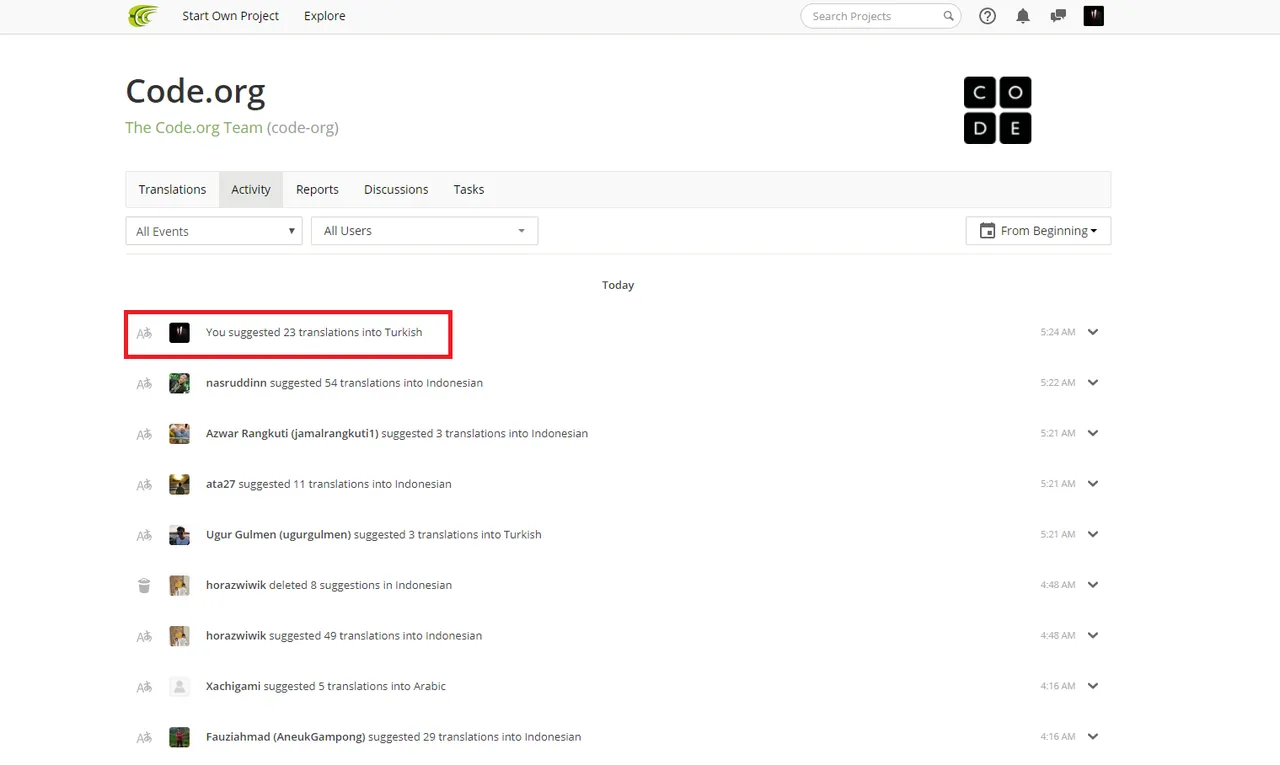Open The Code.org Team link
Viewport: 1280px width, 765px height.
194,128
